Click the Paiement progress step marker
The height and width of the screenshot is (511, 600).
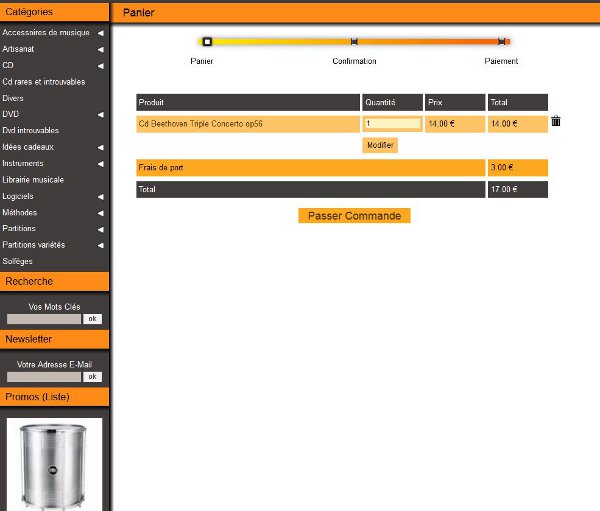(x=501, y=42)
